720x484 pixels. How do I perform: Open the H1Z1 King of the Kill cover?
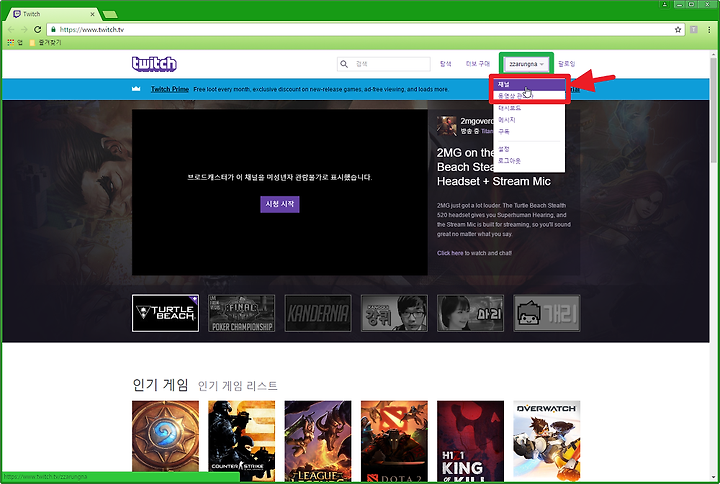(470, 441)
